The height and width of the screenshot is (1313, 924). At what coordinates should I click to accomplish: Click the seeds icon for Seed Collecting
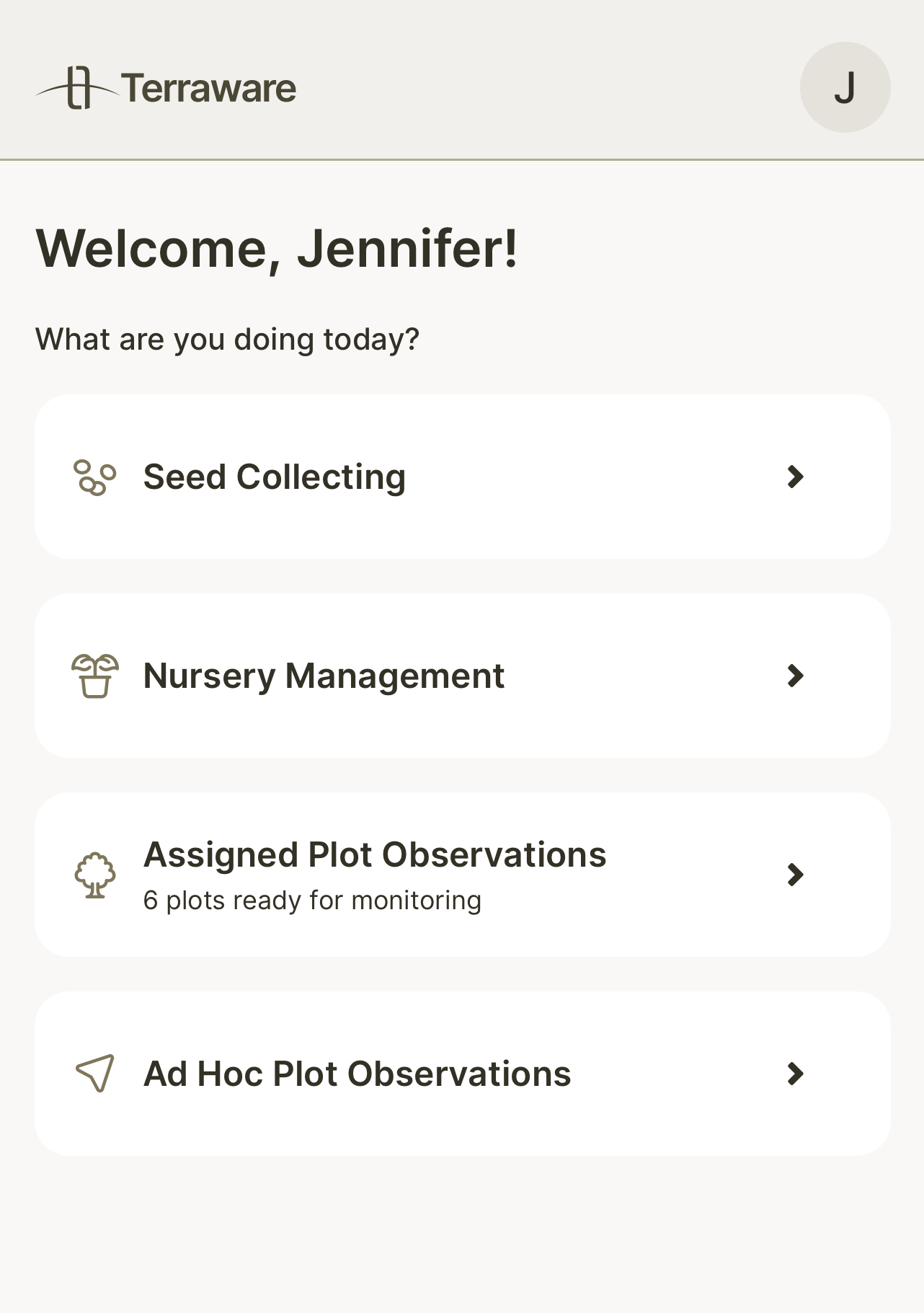click(95, 477)
